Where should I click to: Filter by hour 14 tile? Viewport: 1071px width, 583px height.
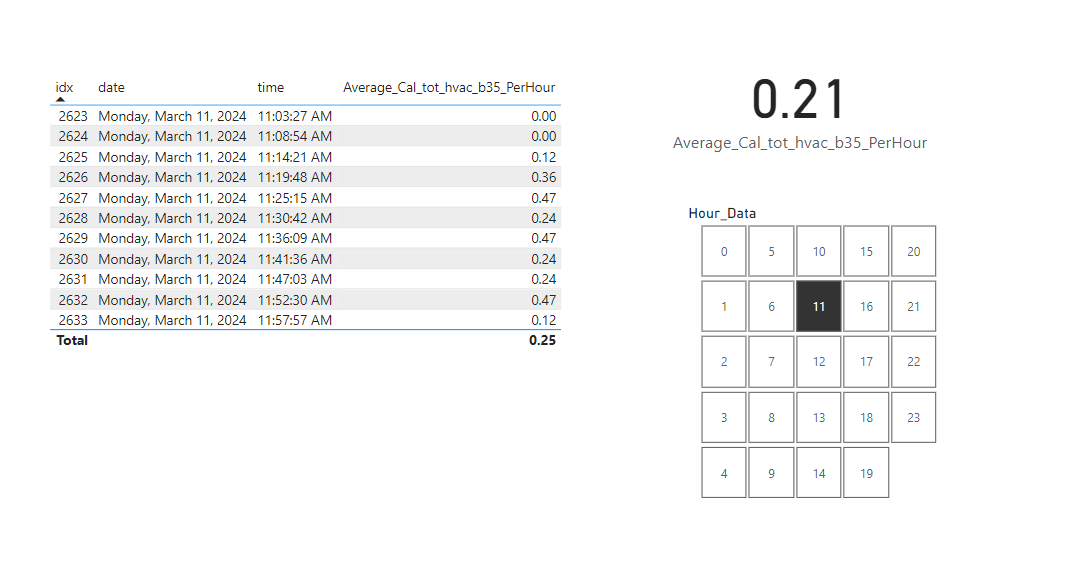[x=818, y=472]
